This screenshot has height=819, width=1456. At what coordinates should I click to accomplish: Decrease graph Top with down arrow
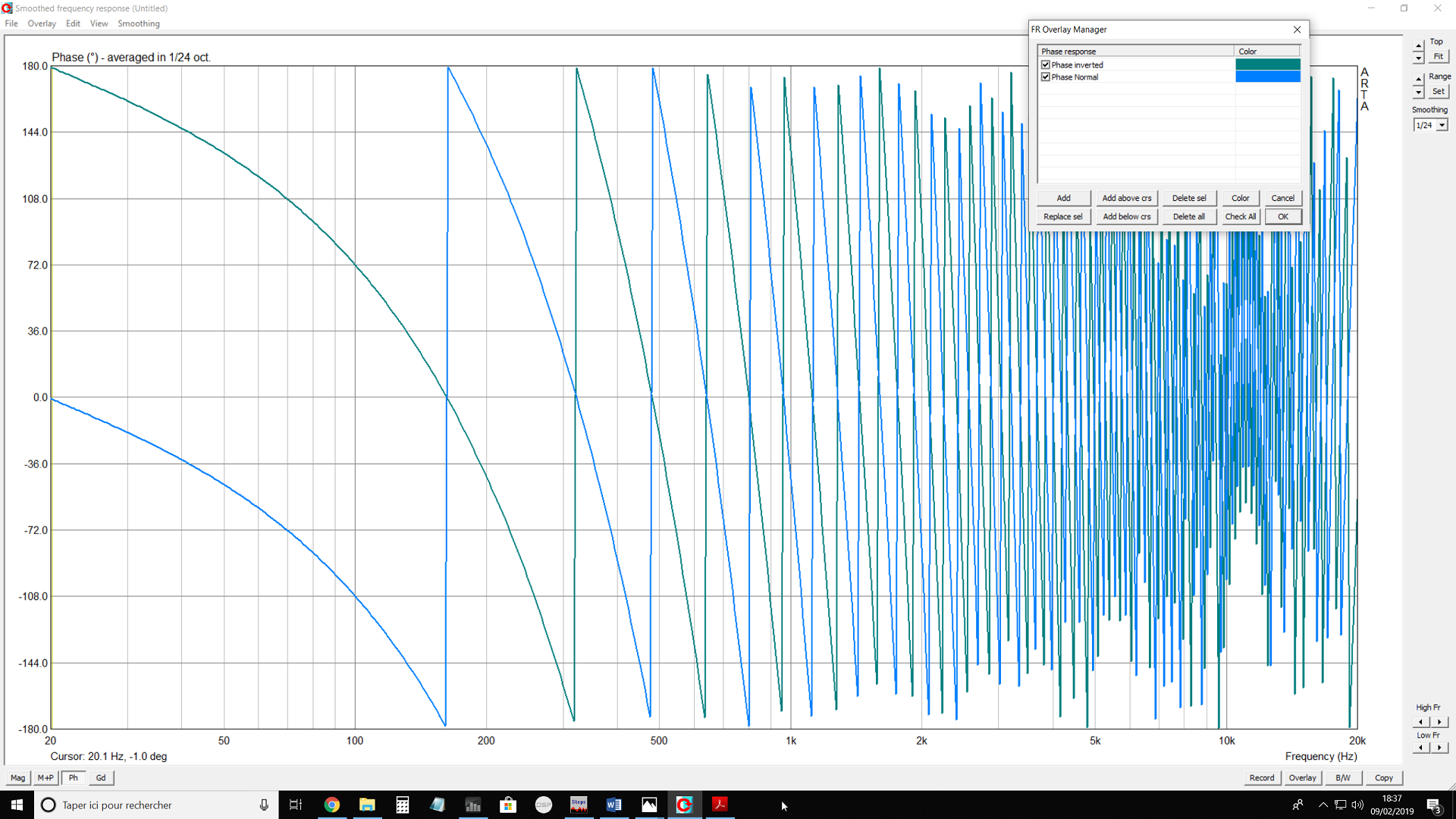pyautogui.click(x=1418, y=58)
